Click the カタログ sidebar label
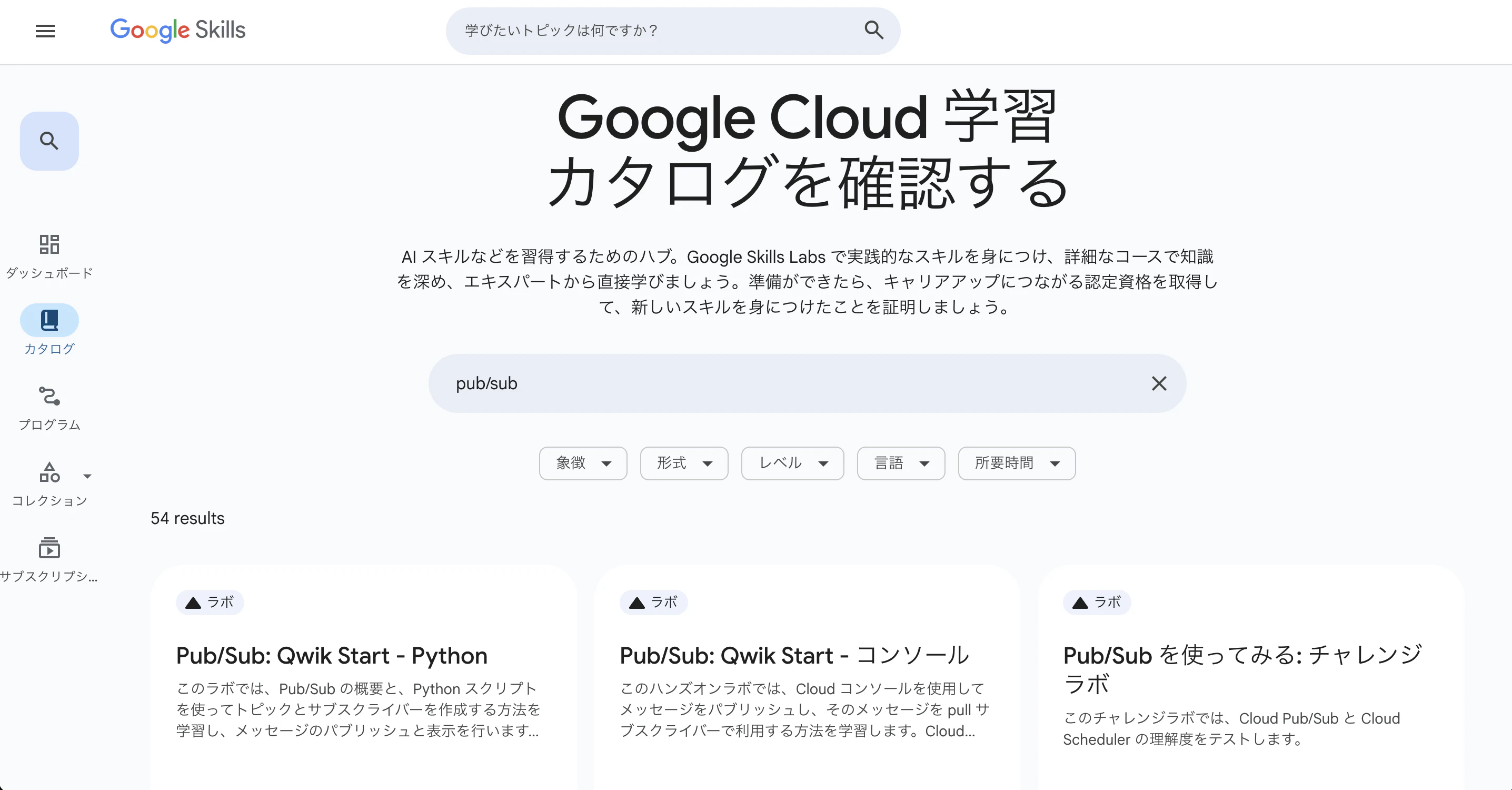This screenshot has height=790, width=1512. (49, 349)
